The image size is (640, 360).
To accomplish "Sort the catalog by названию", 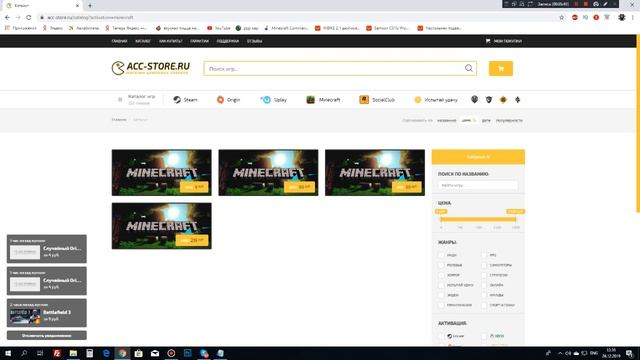I will point(447,120).
